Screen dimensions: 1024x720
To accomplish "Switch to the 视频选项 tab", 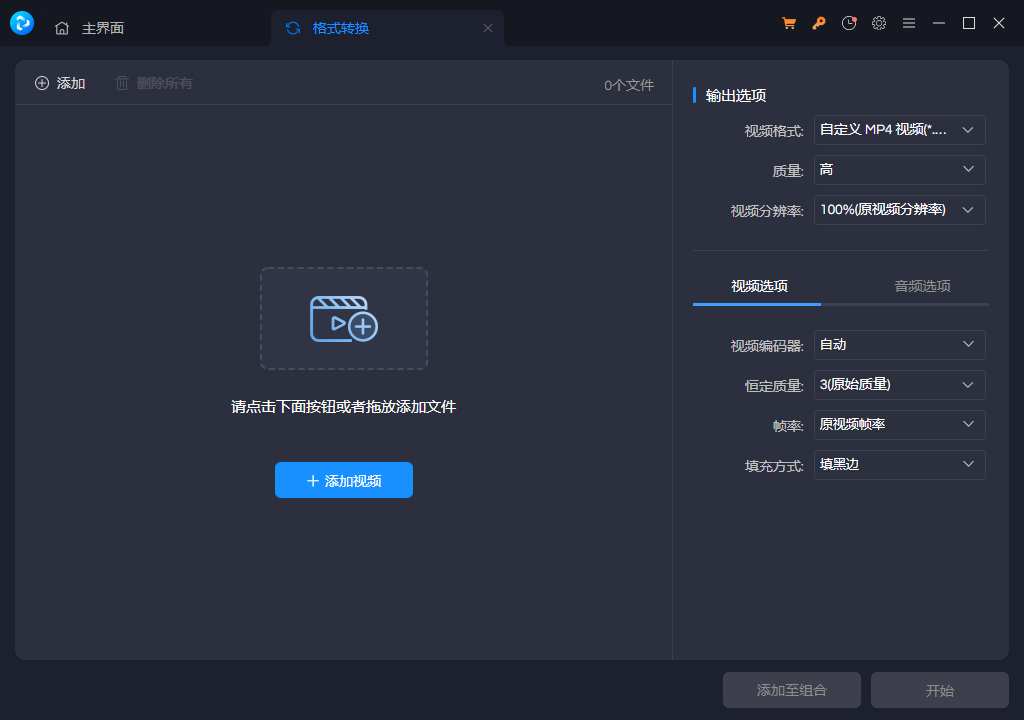I will (x=756, y=285).
